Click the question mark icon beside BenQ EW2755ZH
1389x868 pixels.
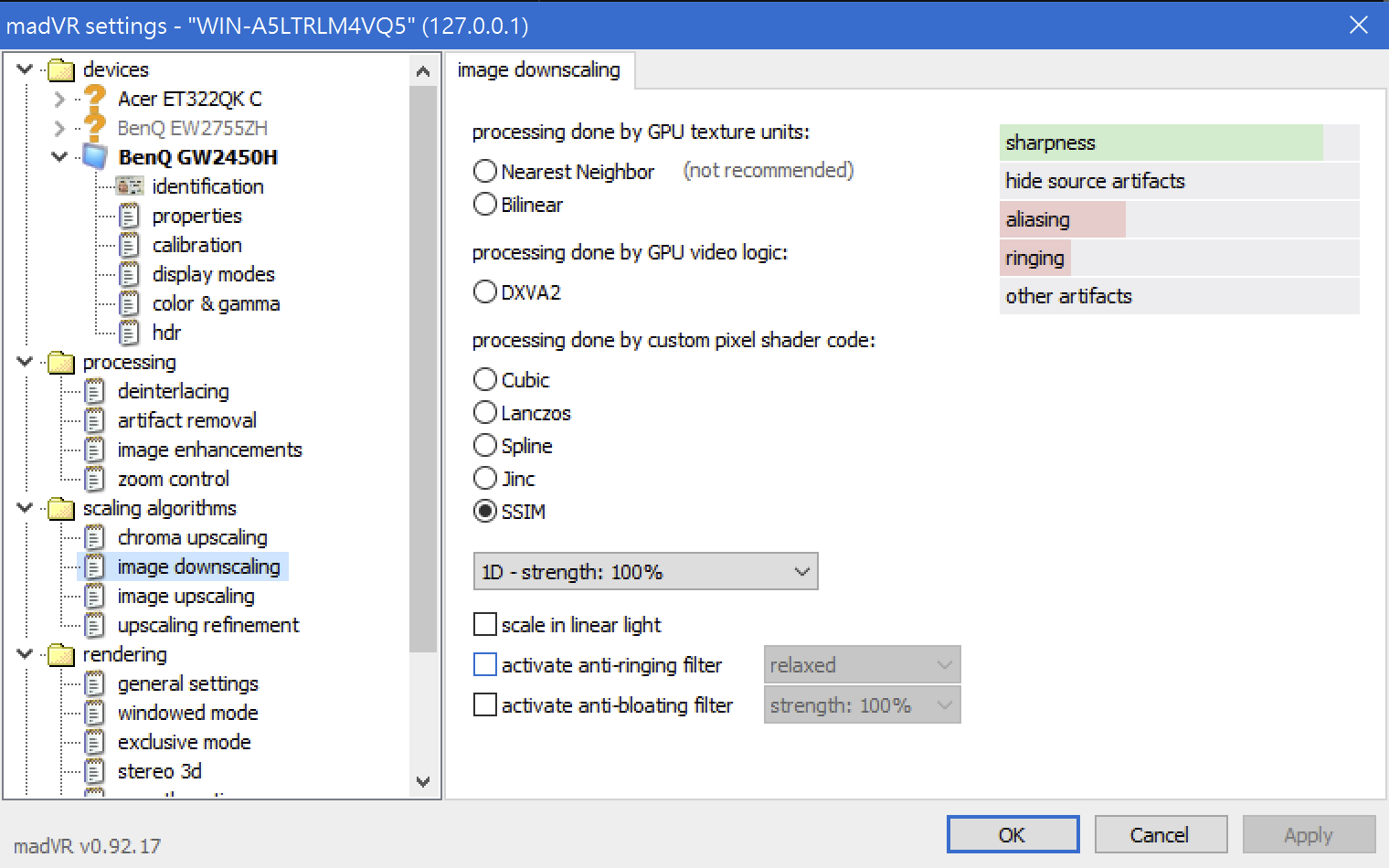click(x=95, y=127)
